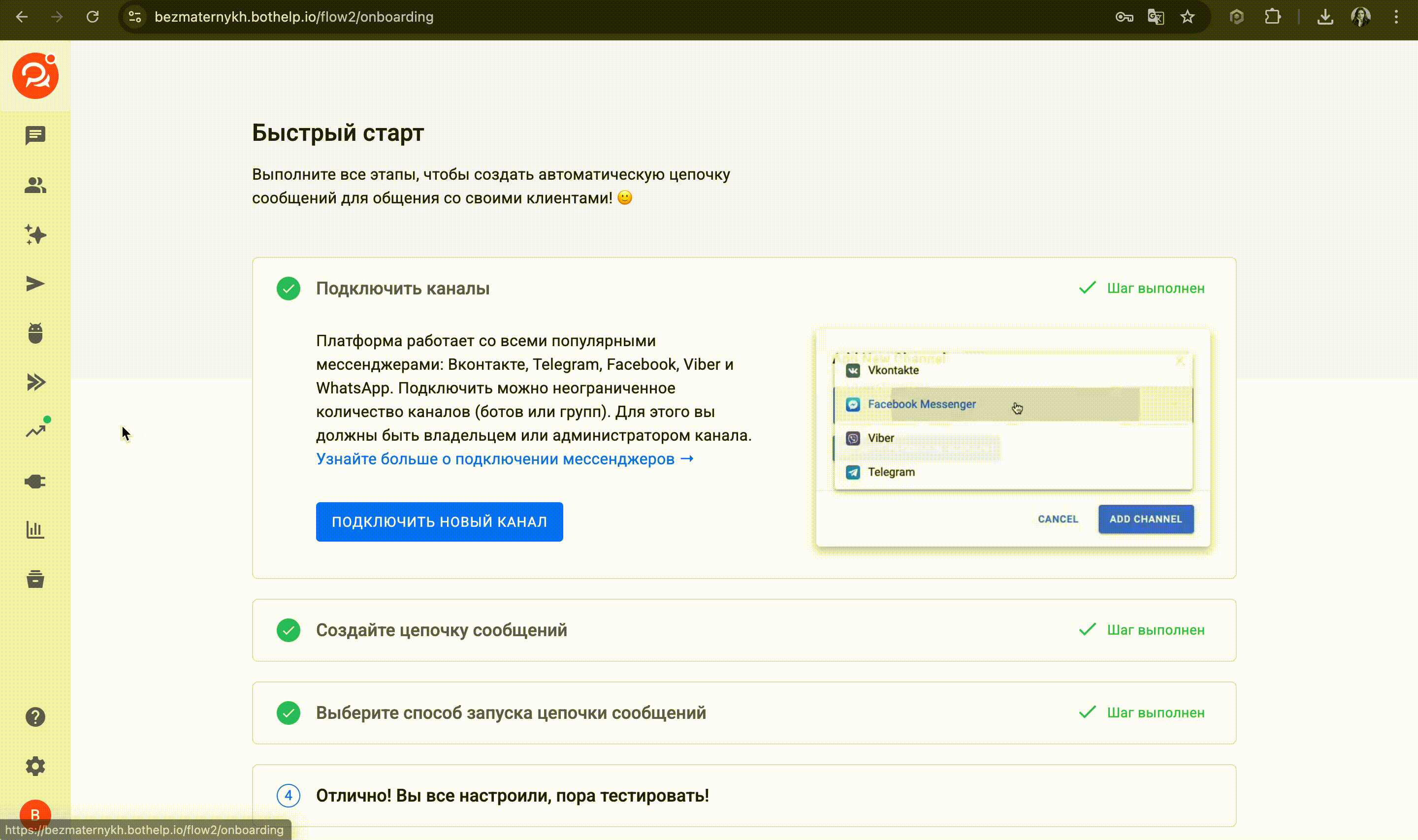The image size is (1418, 840).
Task: Click the BotHelp red logo
Action: 35,76
